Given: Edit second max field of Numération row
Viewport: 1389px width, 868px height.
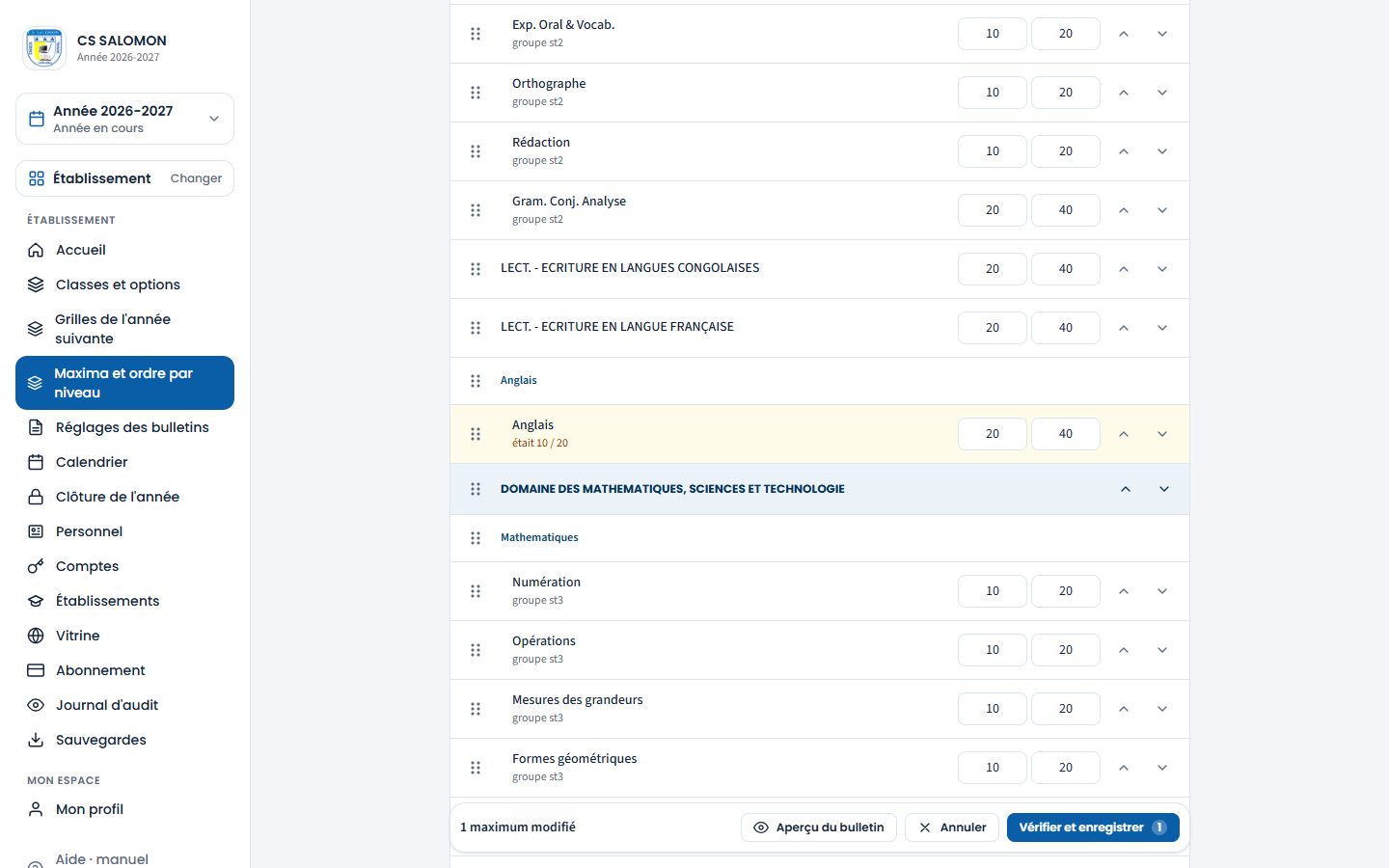Looking at the screenshot, I should click(x=1066, y=591).
